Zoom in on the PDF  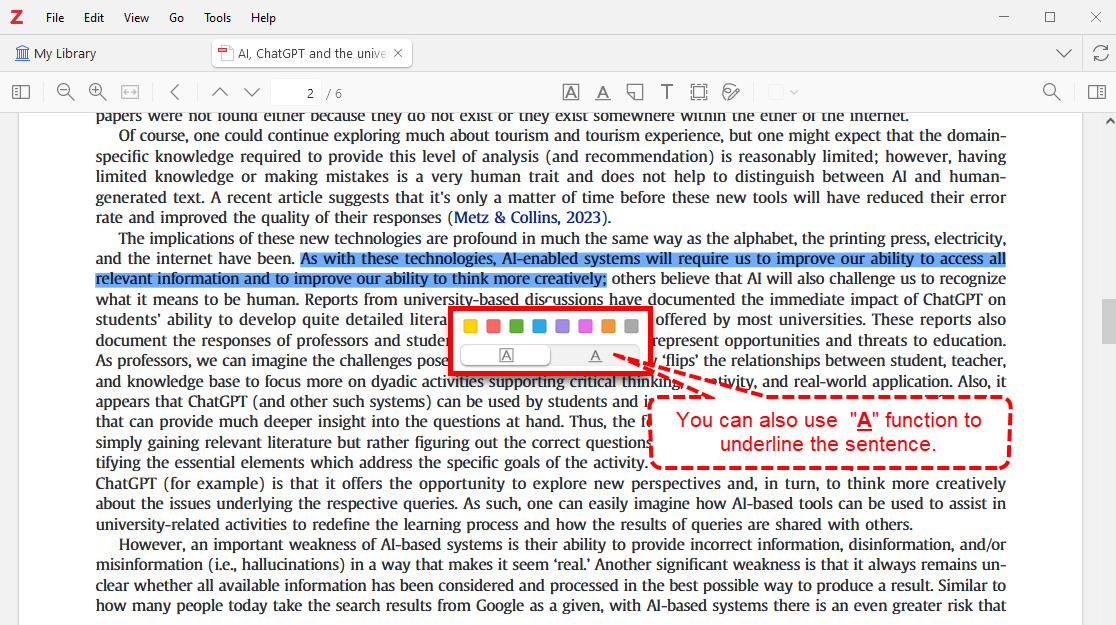98,92
